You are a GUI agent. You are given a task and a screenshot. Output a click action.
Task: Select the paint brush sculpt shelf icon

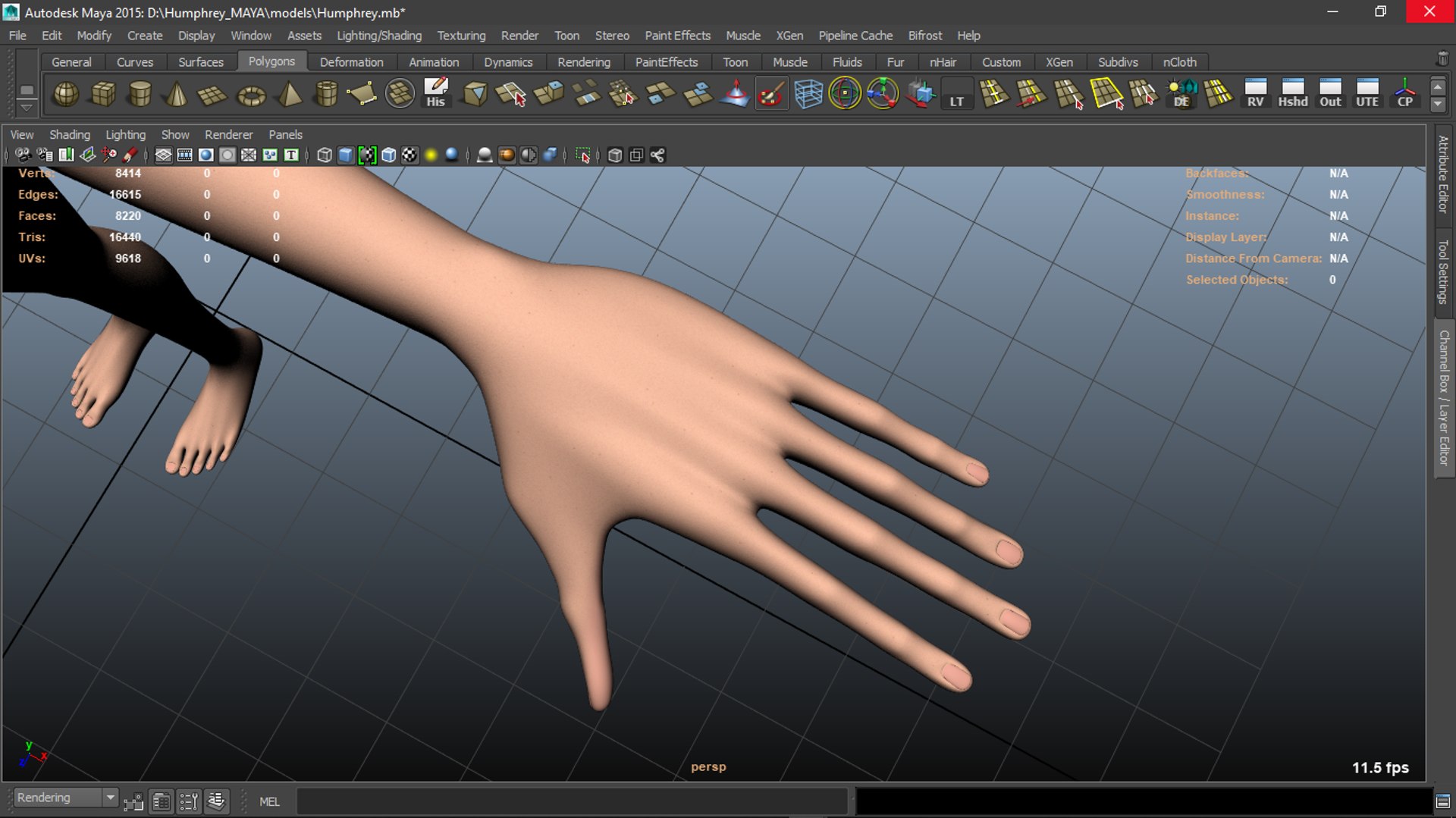coord(771,94)
